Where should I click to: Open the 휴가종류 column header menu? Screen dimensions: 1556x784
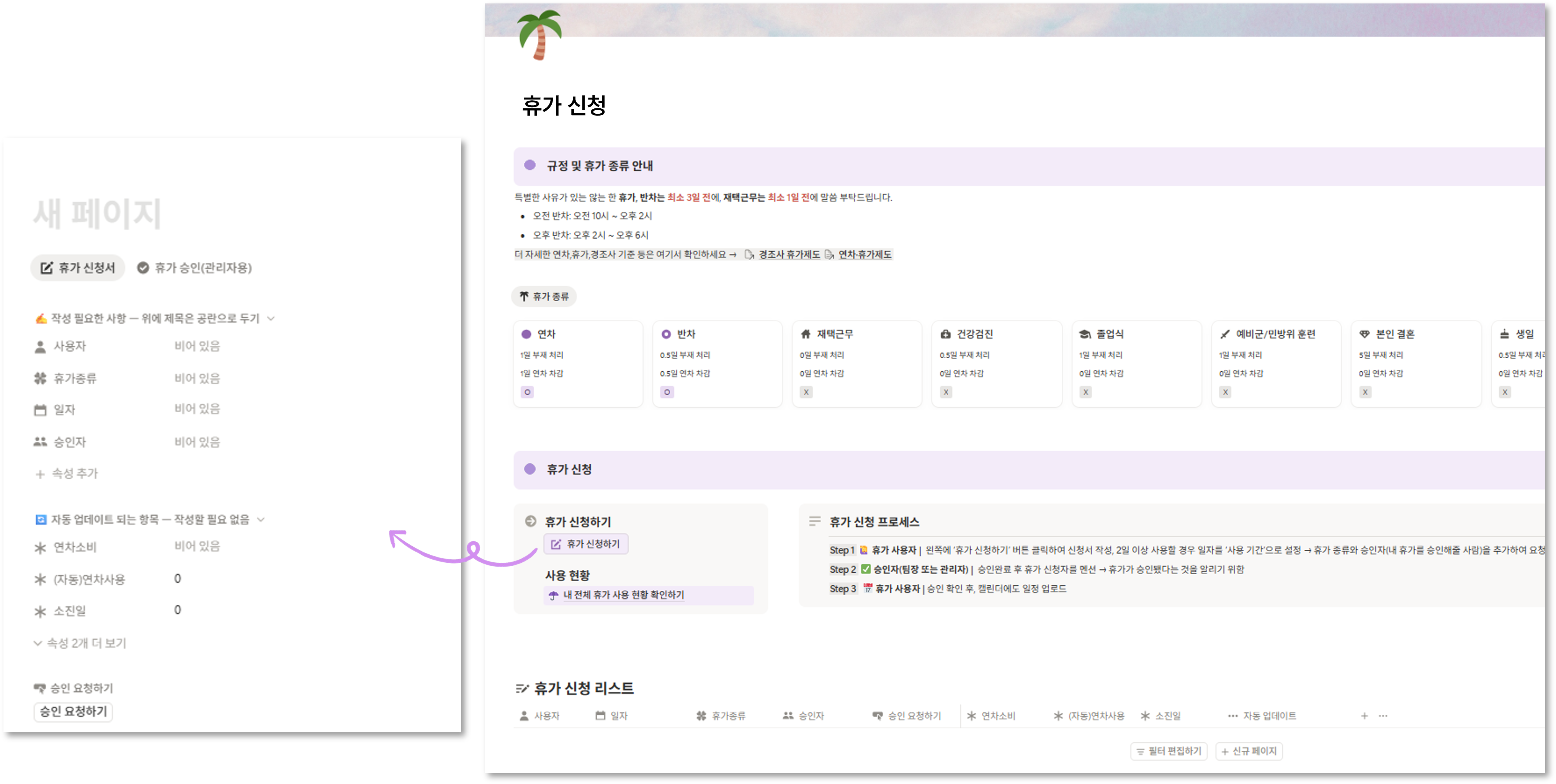(721, 716)
